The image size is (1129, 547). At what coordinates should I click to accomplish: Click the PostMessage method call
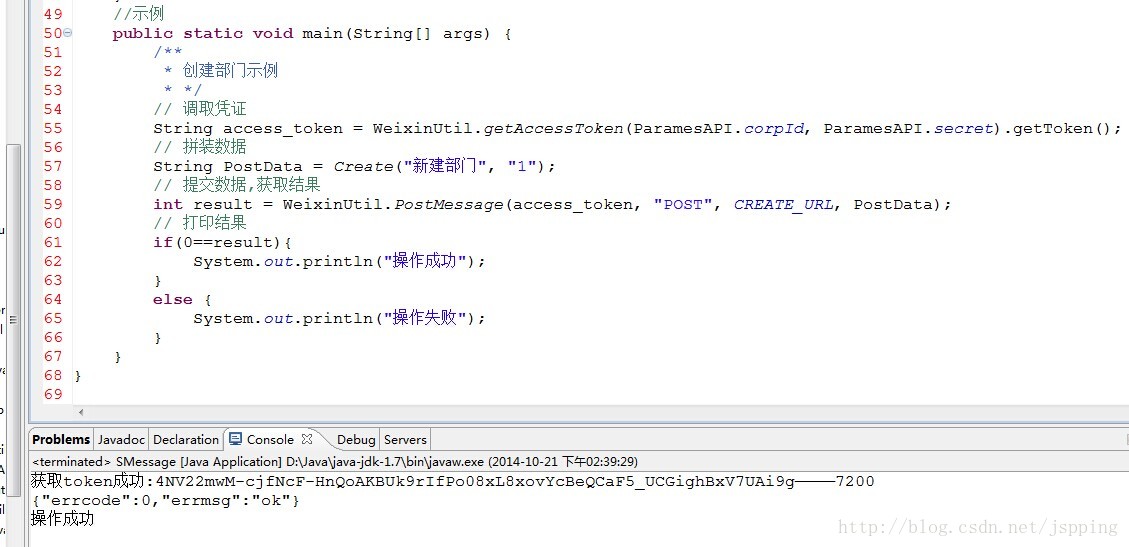pos(449,204)
